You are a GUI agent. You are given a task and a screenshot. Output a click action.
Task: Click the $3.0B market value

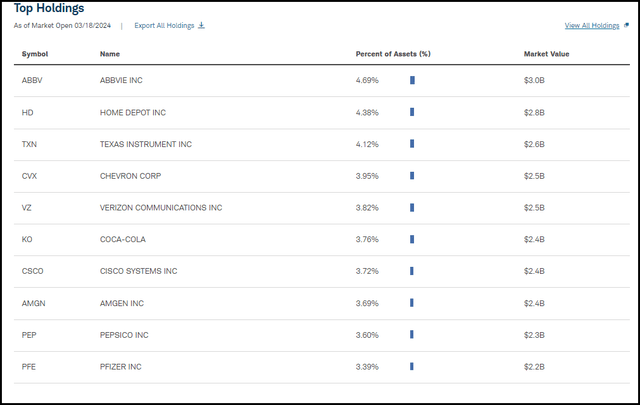(534, 80)
